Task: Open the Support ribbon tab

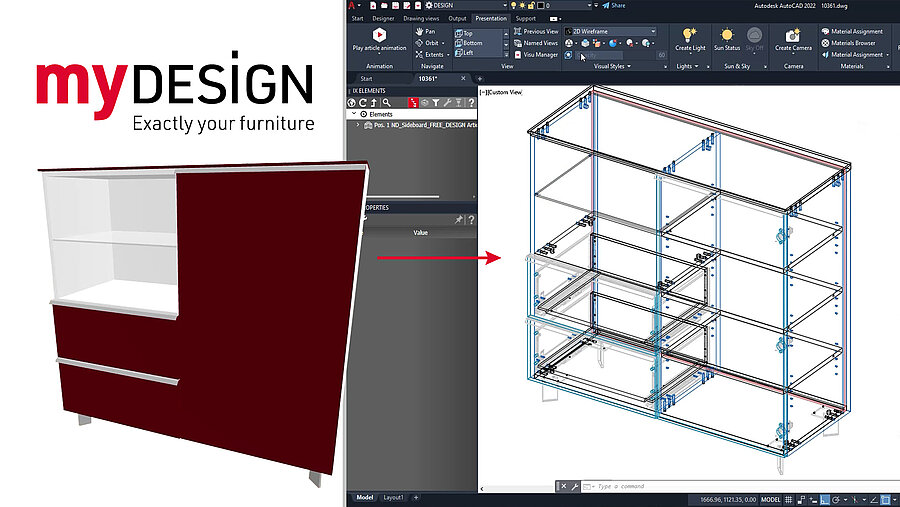Action: pos(525,18)
